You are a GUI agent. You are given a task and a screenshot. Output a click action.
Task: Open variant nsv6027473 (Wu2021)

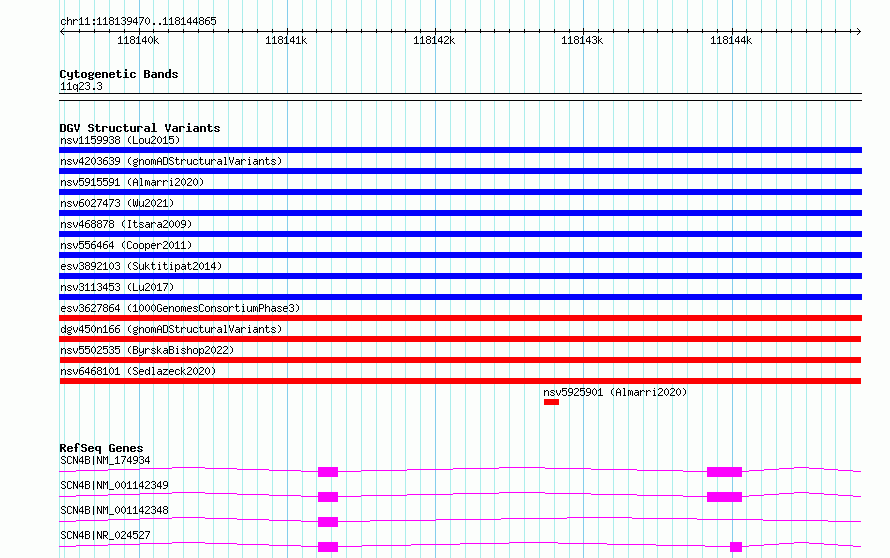coord(117,203)
